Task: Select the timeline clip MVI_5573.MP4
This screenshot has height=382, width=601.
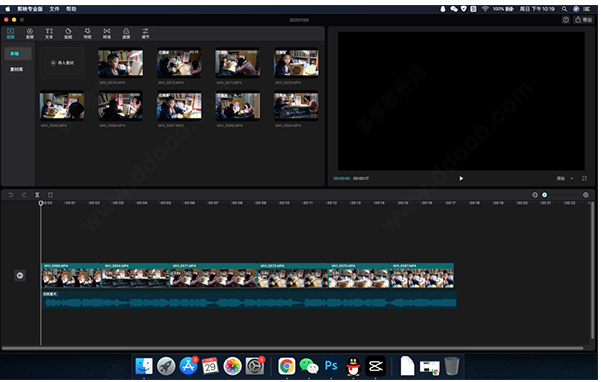Action: (x=293, y=275)
